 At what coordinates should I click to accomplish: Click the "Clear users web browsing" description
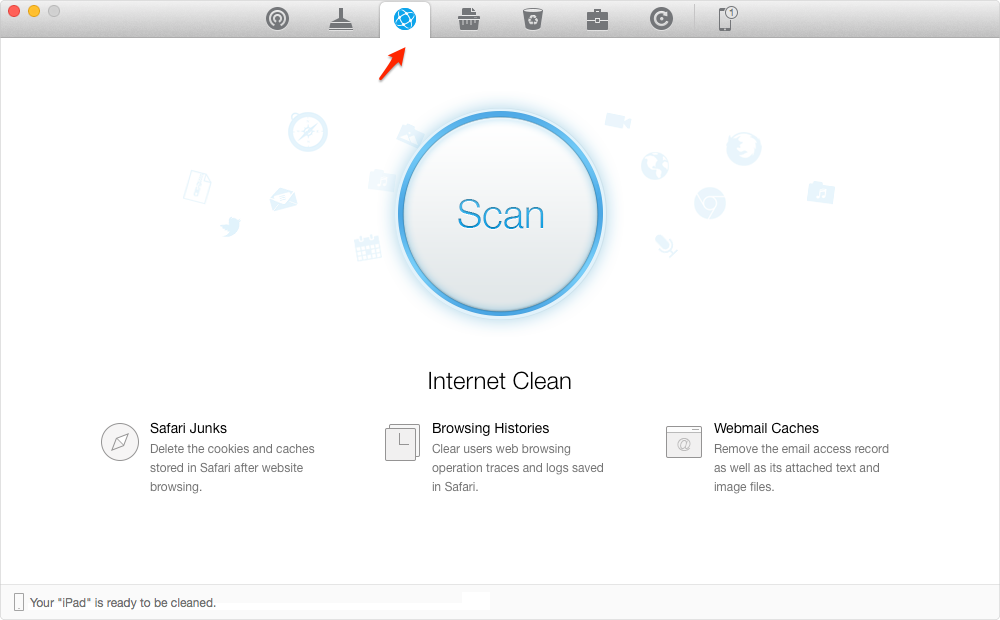tap(517, 468)
